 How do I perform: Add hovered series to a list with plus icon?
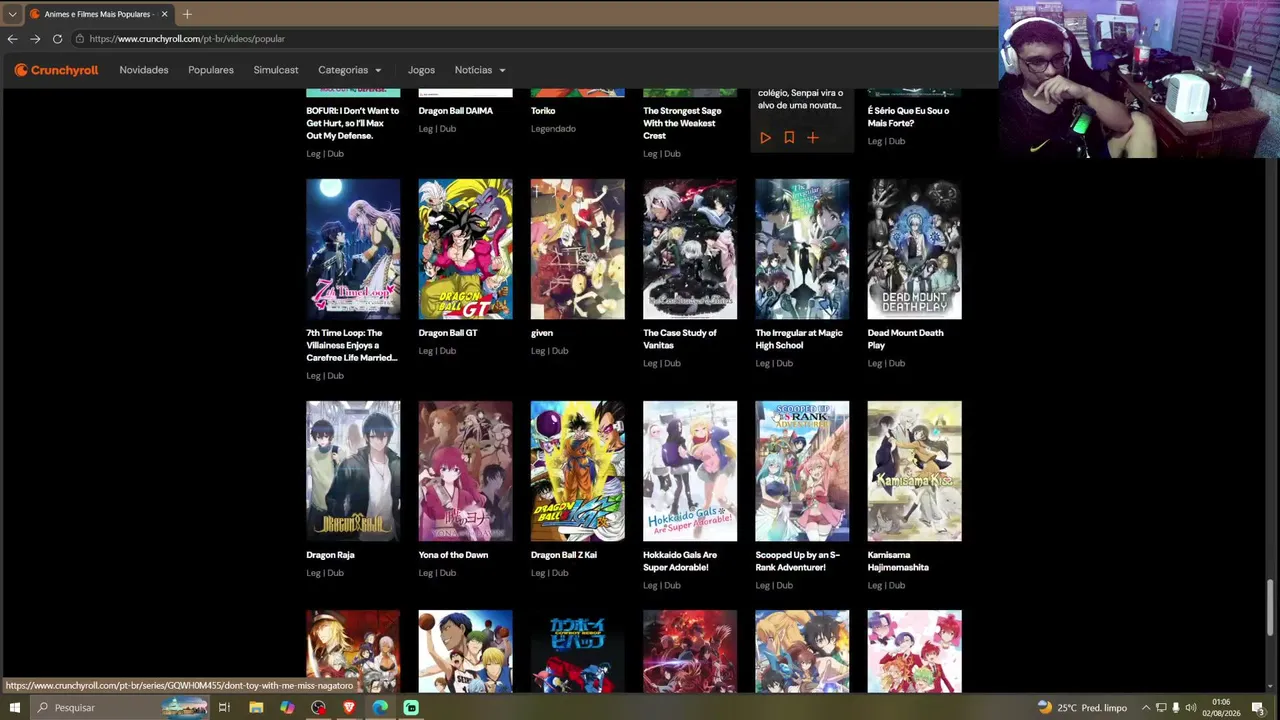coord(813,138)
